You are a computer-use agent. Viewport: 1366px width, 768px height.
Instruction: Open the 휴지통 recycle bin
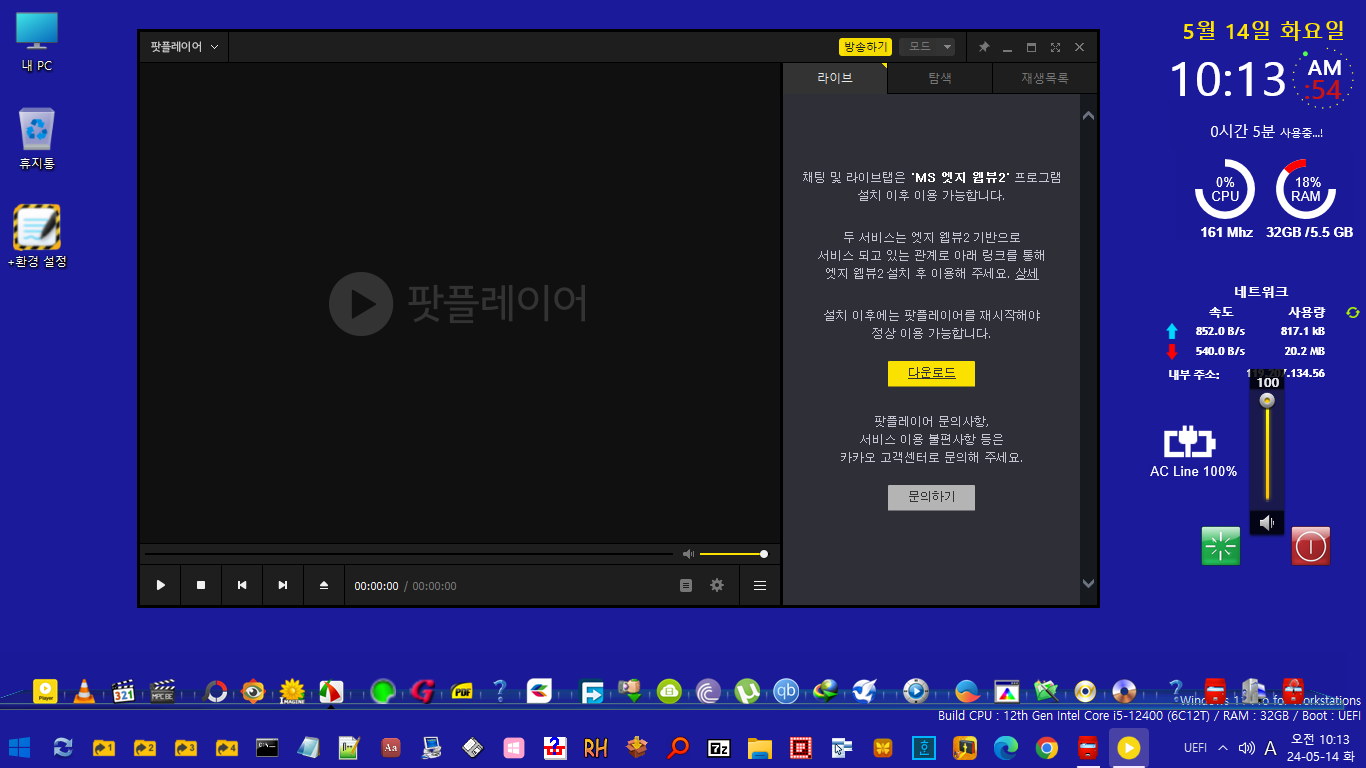point(37,139)
